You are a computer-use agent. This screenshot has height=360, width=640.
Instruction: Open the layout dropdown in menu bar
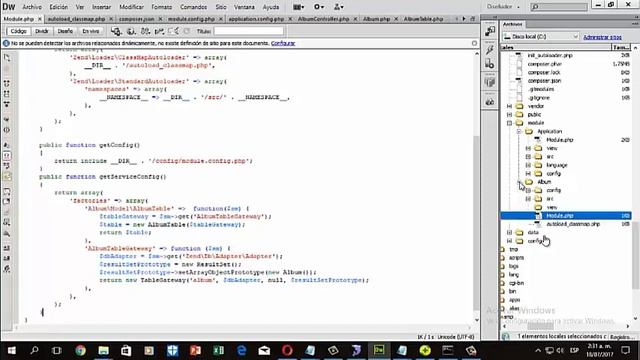tap(298, 7)
